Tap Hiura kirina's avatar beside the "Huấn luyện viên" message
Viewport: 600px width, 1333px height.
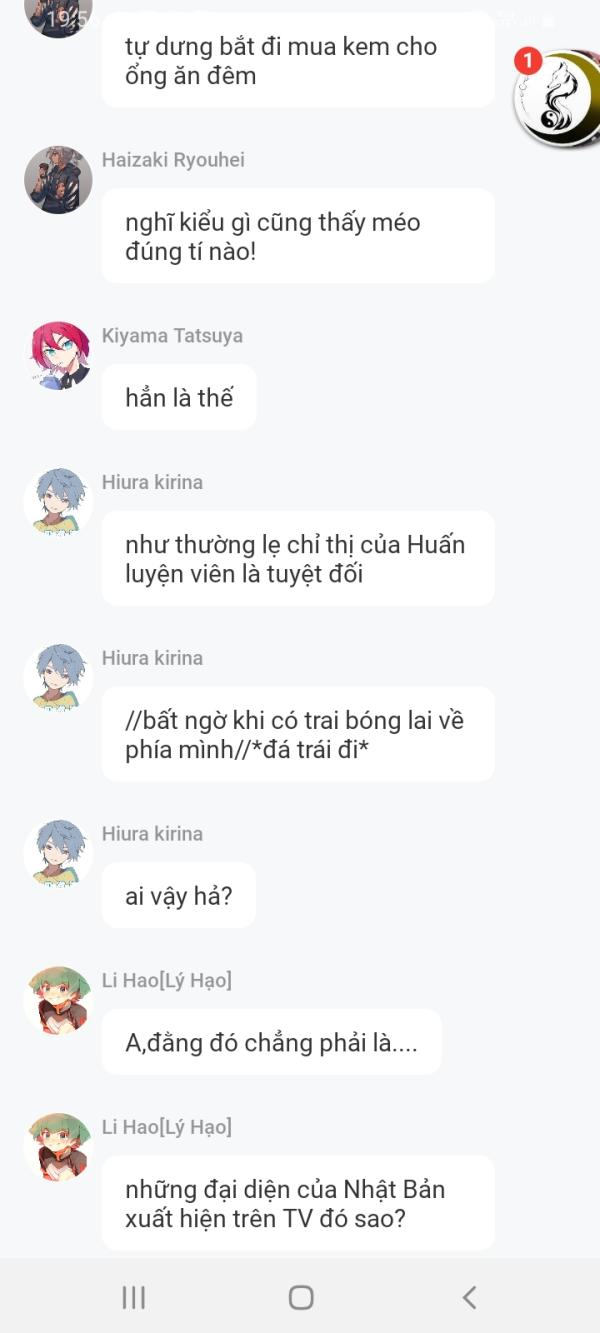[58, 502]
